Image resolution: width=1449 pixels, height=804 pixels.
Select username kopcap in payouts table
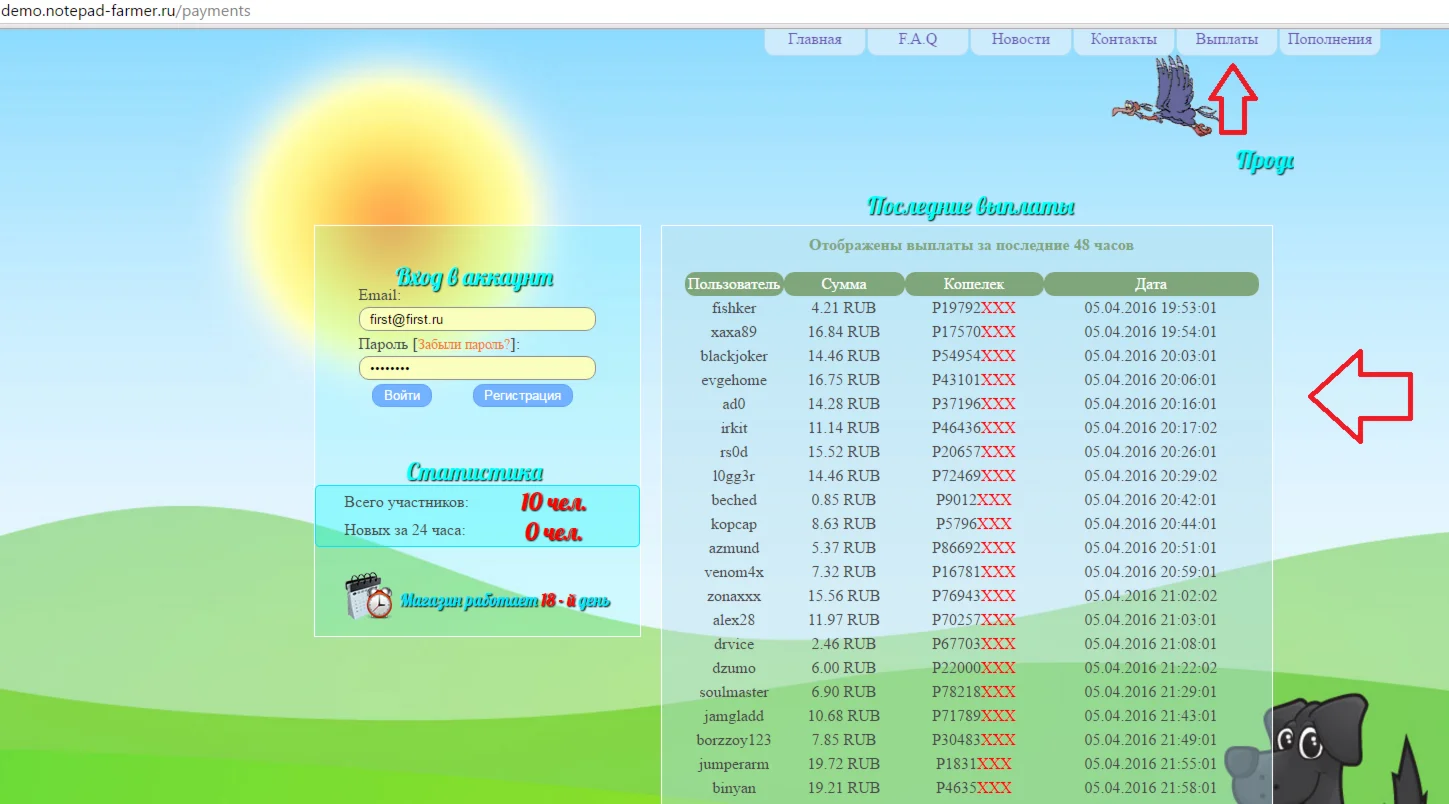734,524
